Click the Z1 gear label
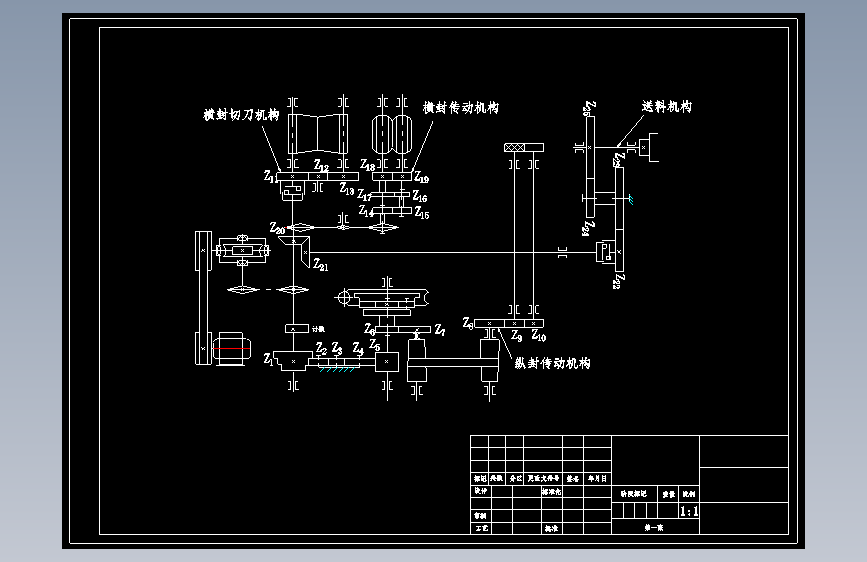This screenshot has height=562, width=867. click(x=268, y=359)
